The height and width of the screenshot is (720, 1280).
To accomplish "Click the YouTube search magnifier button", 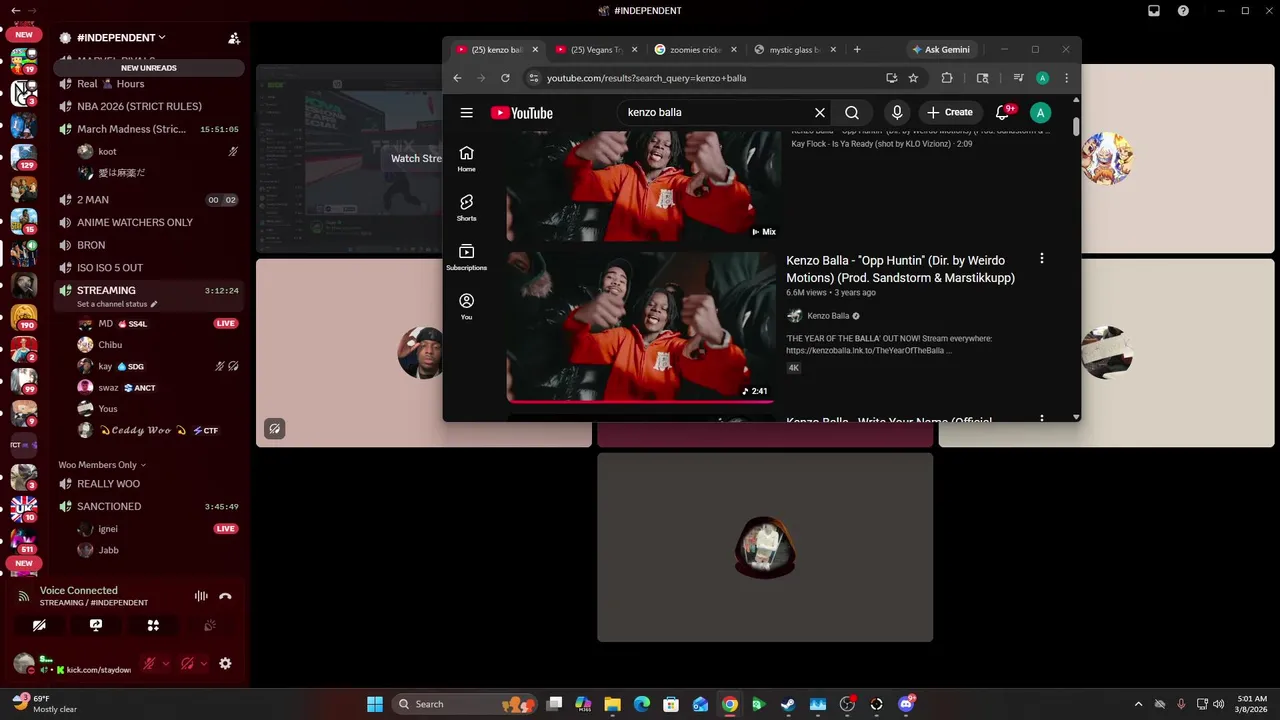I will 852,113.
